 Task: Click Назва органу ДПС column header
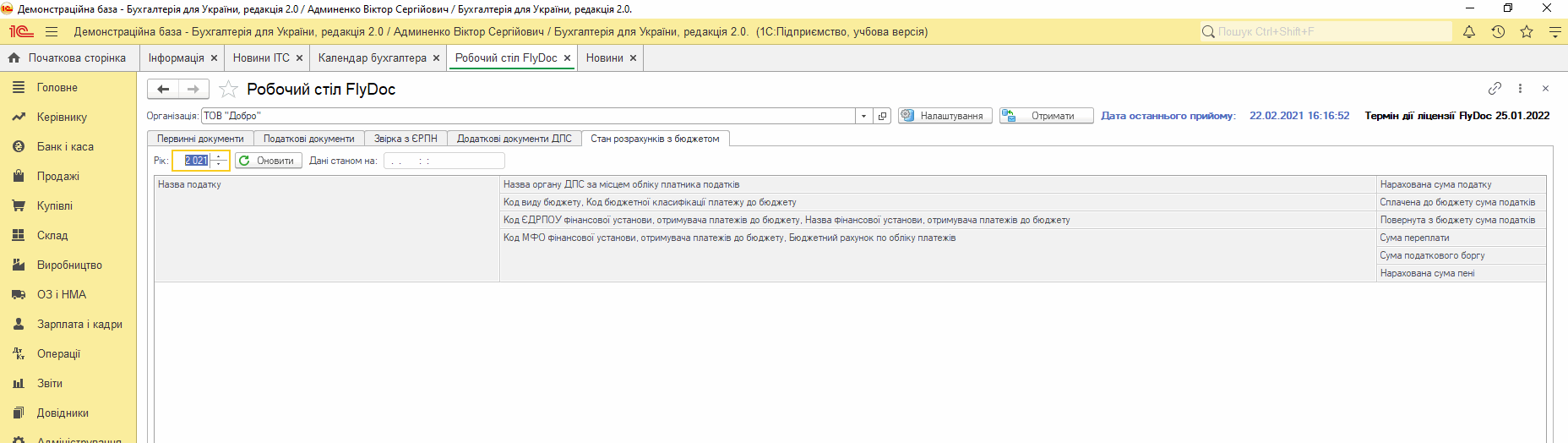pos(938,184)
